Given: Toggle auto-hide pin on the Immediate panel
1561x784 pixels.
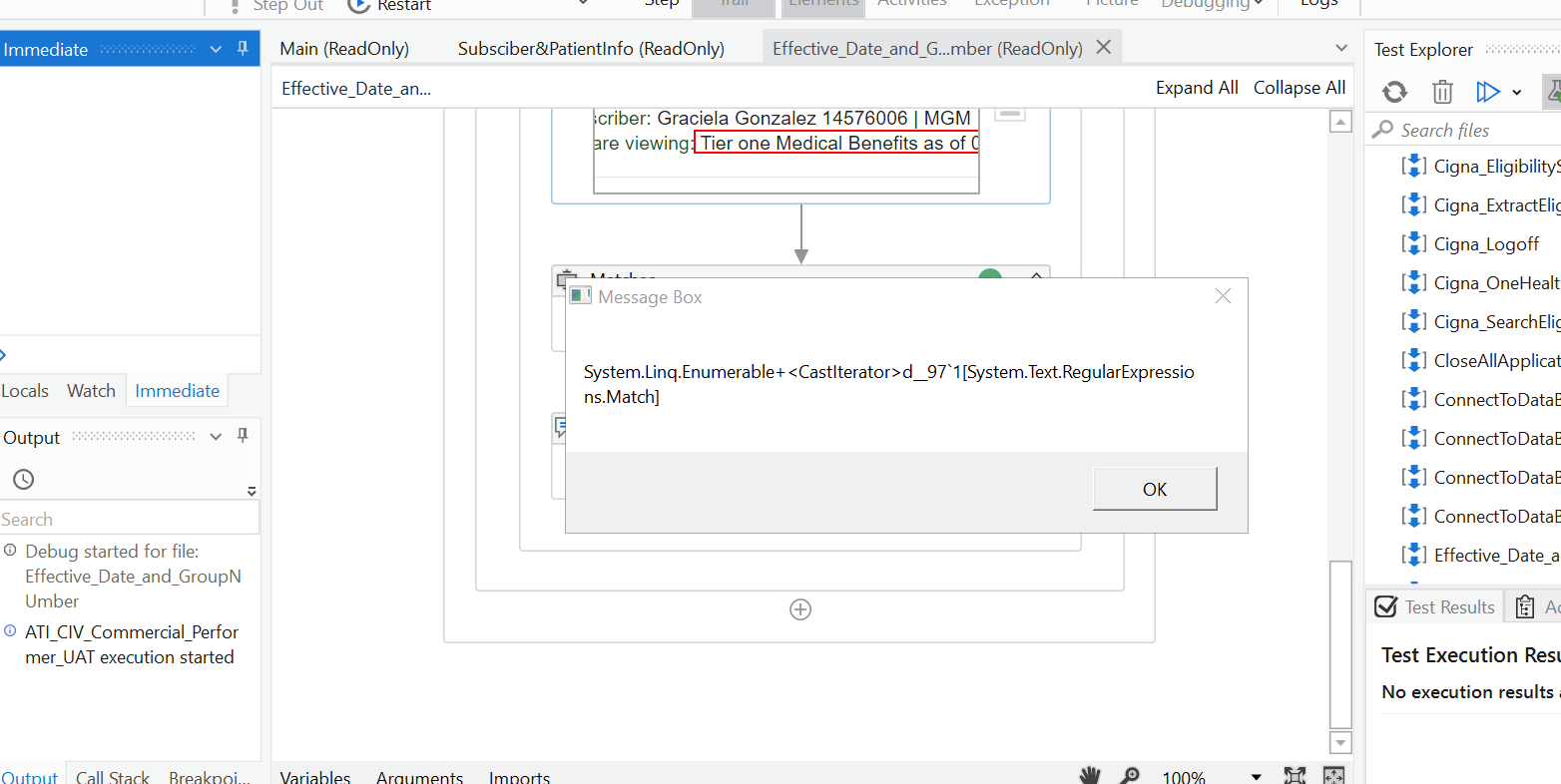Looking at the screenshot, I should click(x=243, y=48).
